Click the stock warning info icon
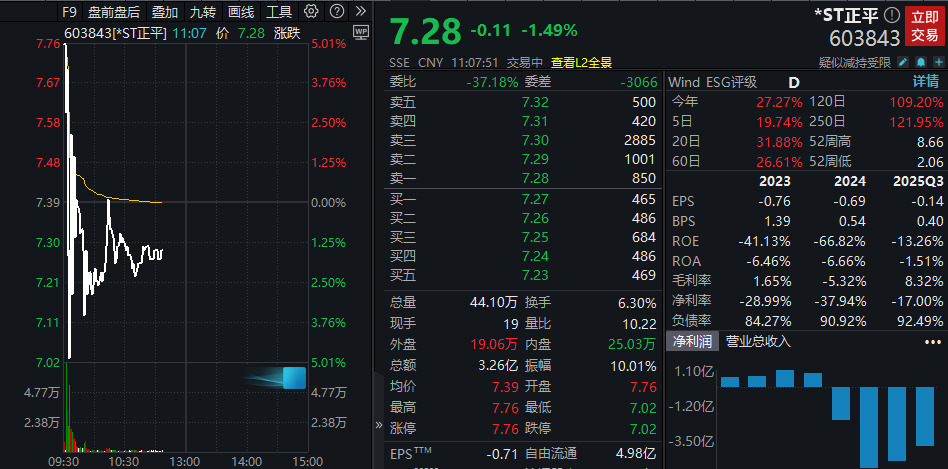 [892, 15]
